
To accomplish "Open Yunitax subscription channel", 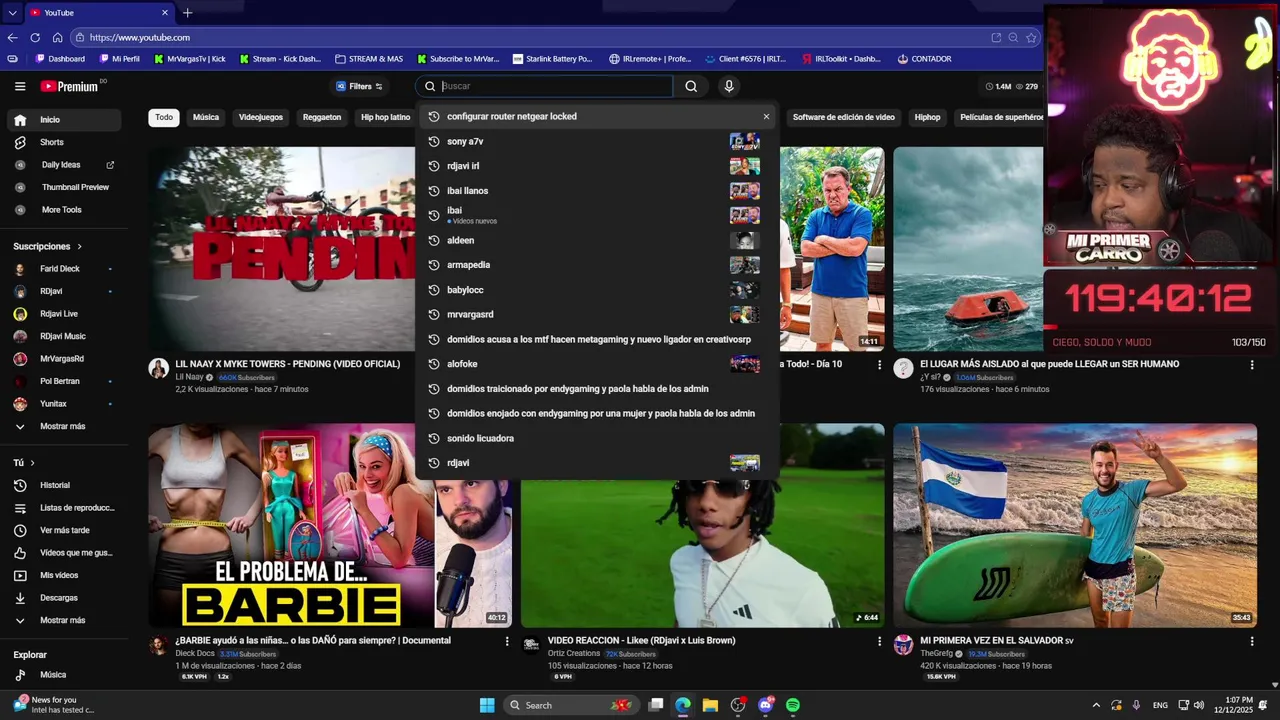I will [64, 404].
